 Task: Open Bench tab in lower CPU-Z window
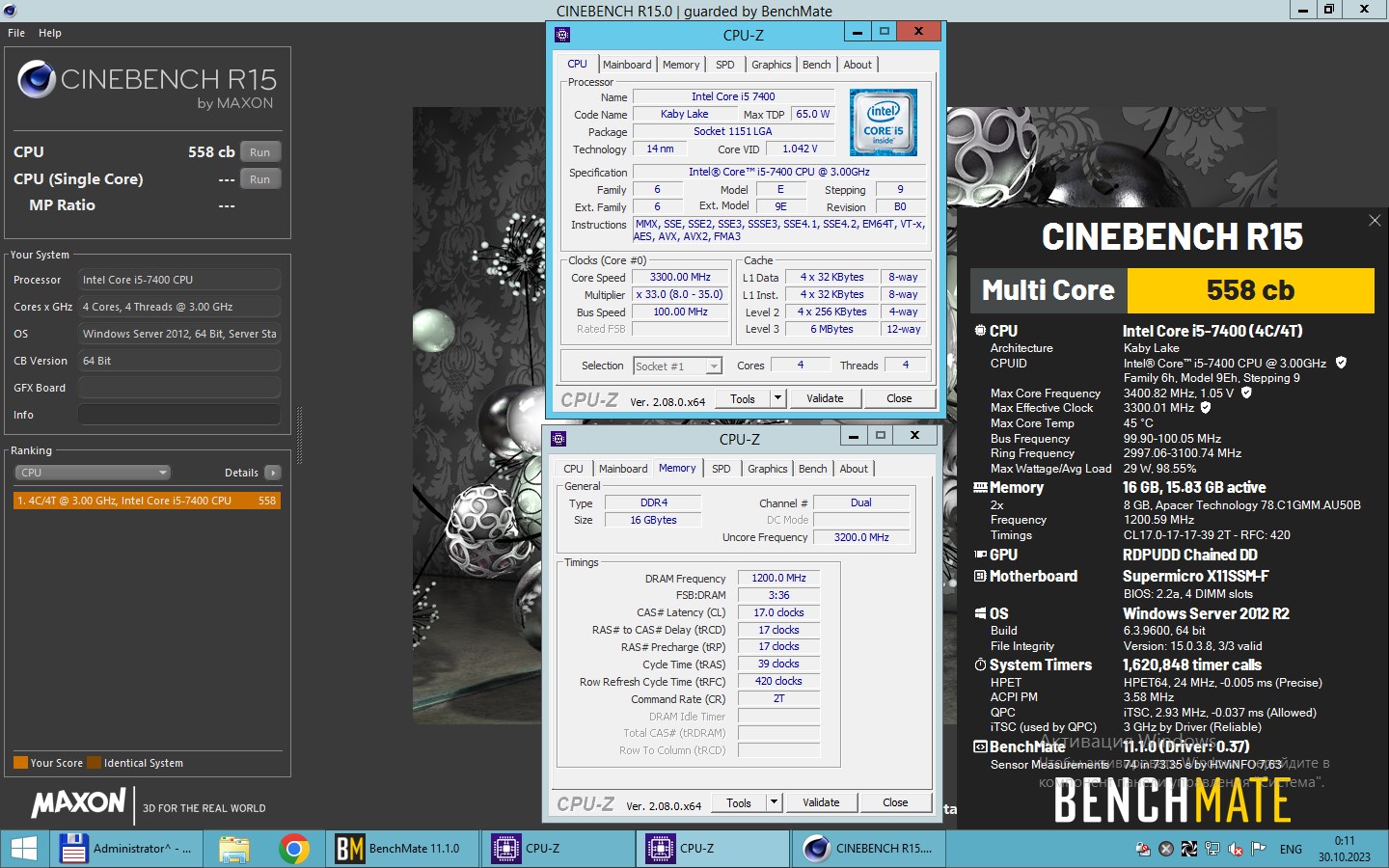point(813,469)
